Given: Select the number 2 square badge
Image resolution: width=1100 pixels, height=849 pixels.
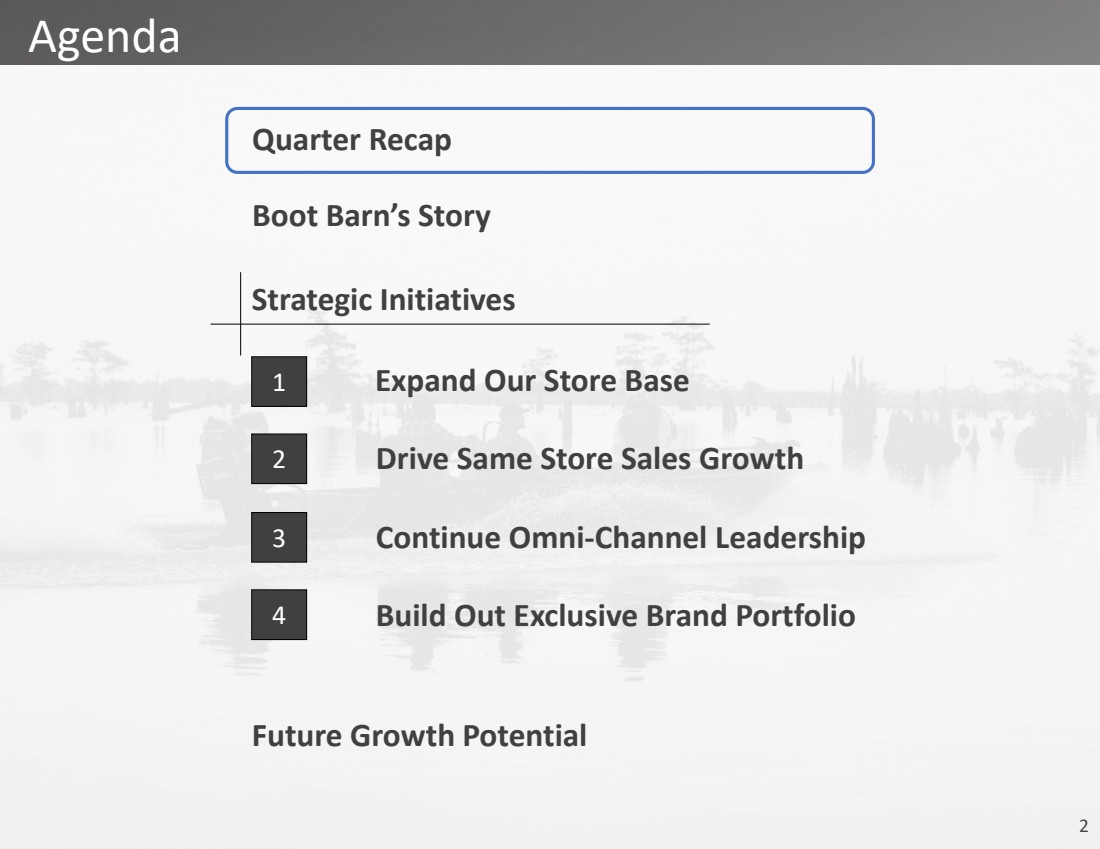Looking at the screenshot, I should tap(279, 460).
